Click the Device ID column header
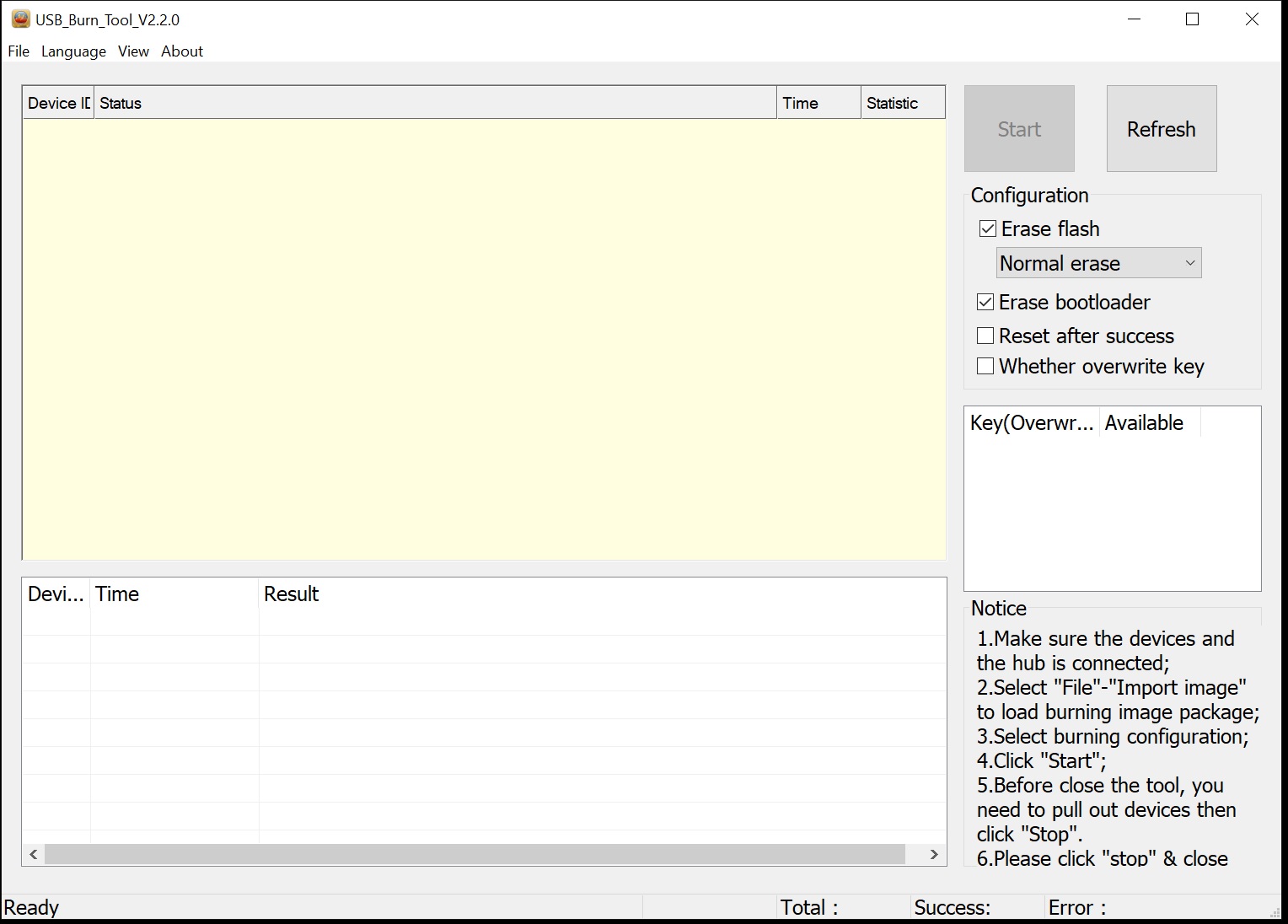 click(58, 103)
